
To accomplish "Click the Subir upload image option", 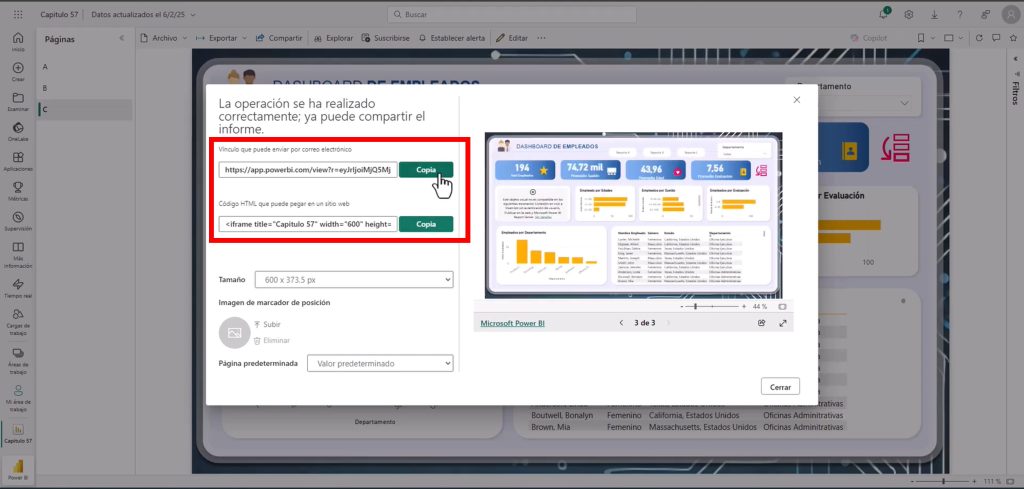I will tap(267, 325).
